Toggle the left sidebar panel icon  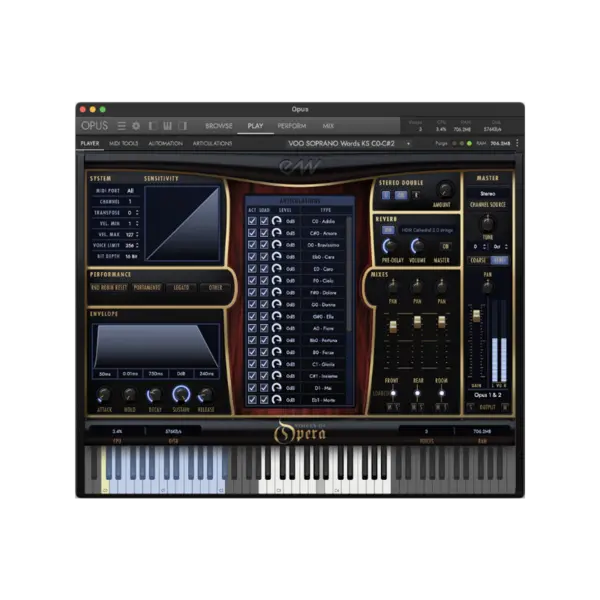pyautogui.click(x=152, y=126)
